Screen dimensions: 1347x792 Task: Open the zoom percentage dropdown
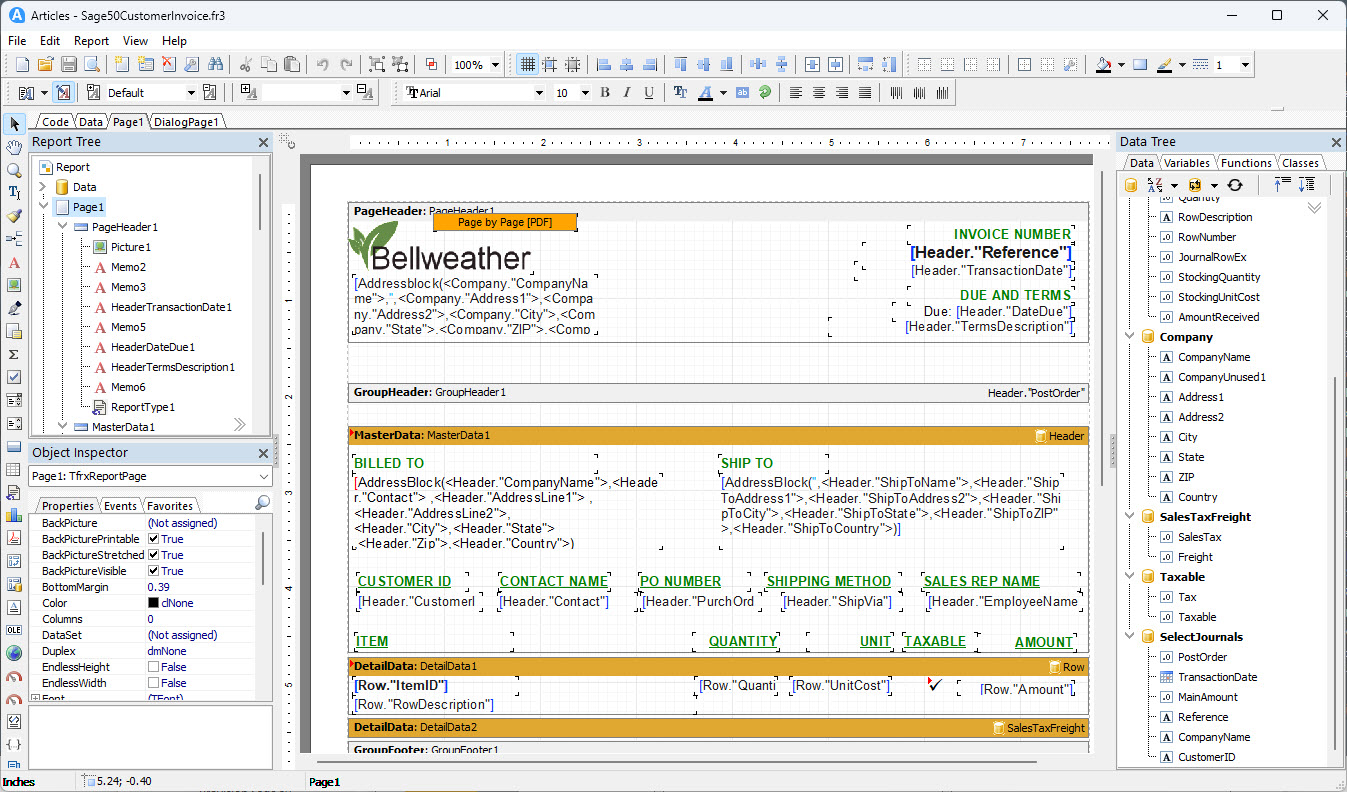point(496,65)
